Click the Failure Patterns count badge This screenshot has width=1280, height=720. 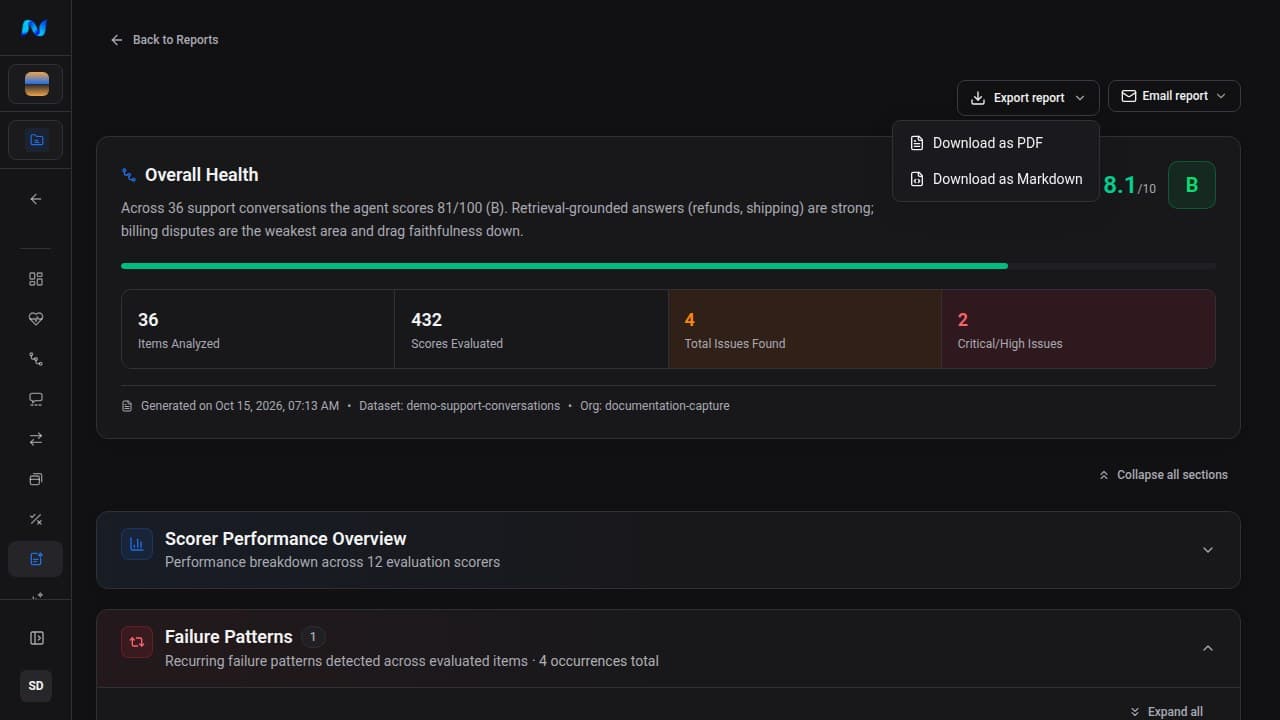[x=313, y=637]
